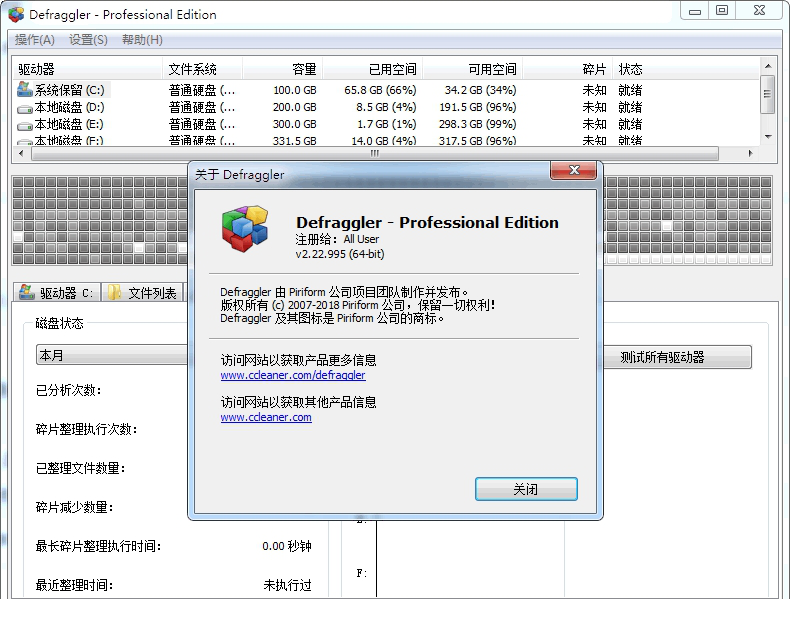Click the 注册给: All User text
Screen dimensions: 790x622
tap(337, 239)
